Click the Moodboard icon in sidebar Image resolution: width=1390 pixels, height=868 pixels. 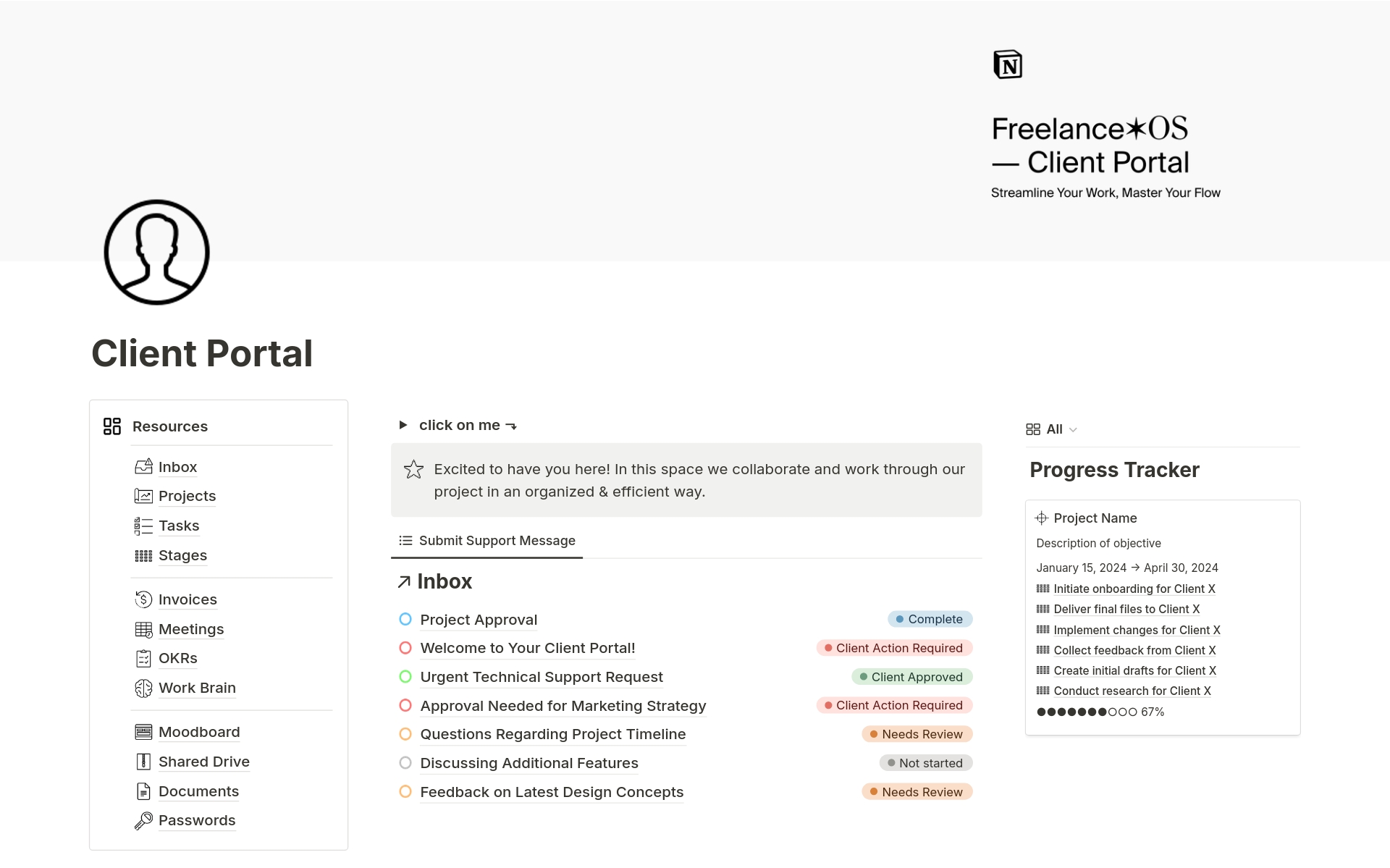click(x=143, y=732)
